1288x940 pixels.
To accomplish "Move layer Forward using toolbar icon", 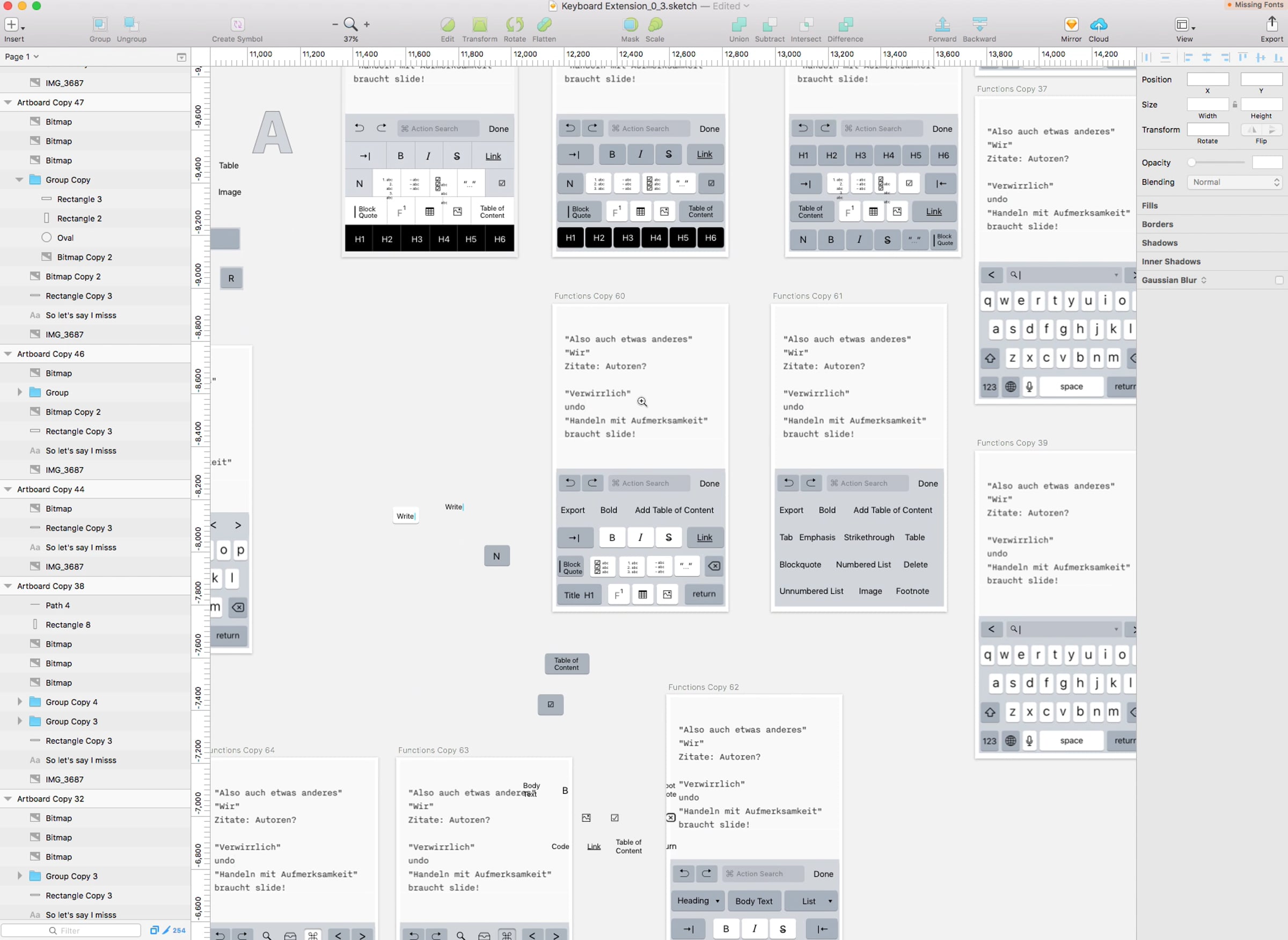I will (x=942, y=25).
